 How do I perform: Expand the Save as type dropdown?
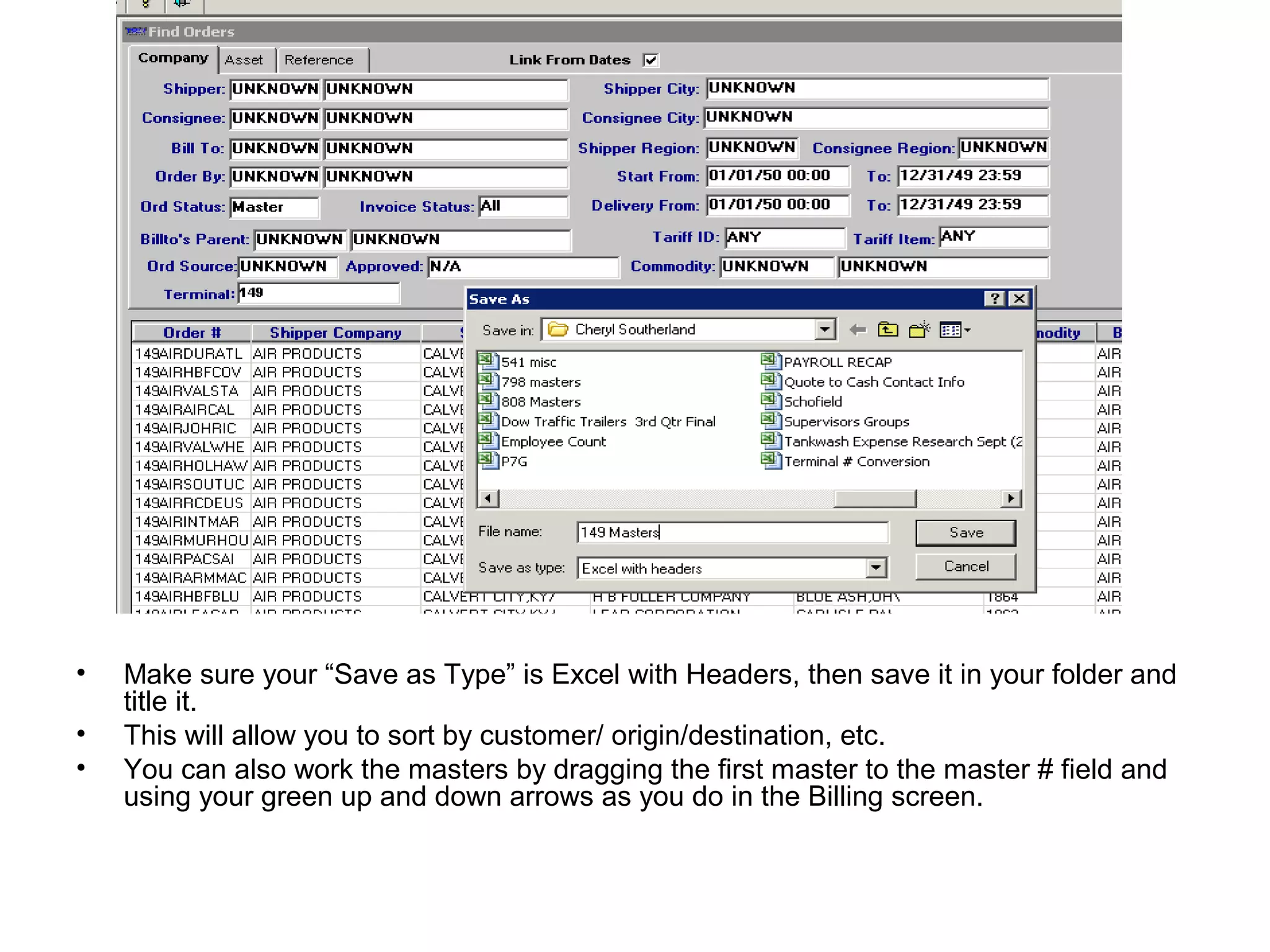pyautogui.click(x=876, y=567)
